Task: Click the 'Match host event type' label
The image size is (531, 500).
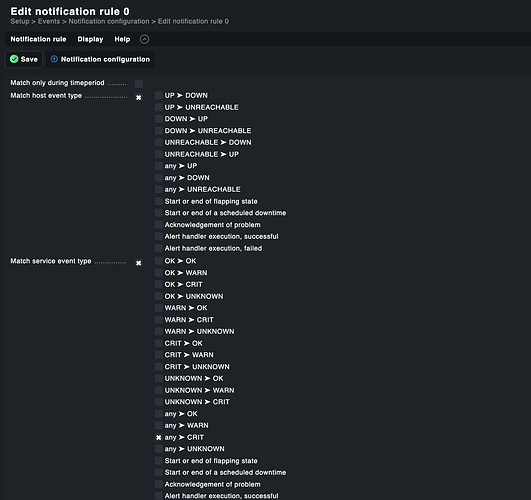Action: [46, 96]
